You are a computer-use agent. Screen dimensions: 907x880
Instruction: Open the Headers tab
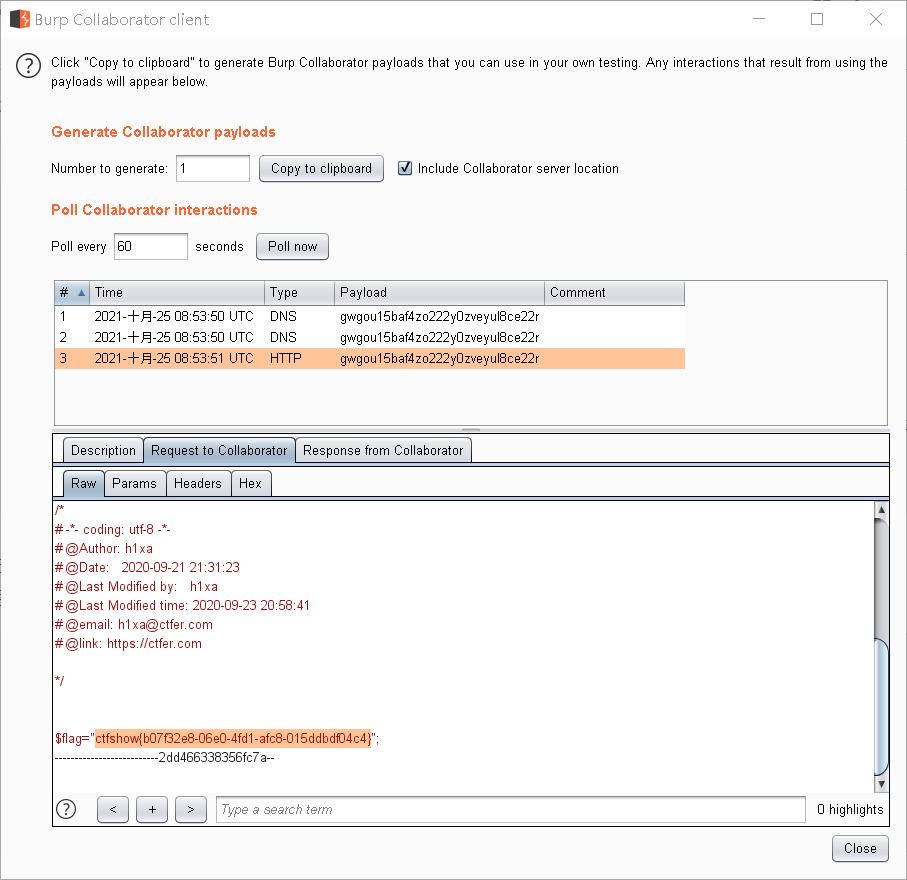(198, 483)
